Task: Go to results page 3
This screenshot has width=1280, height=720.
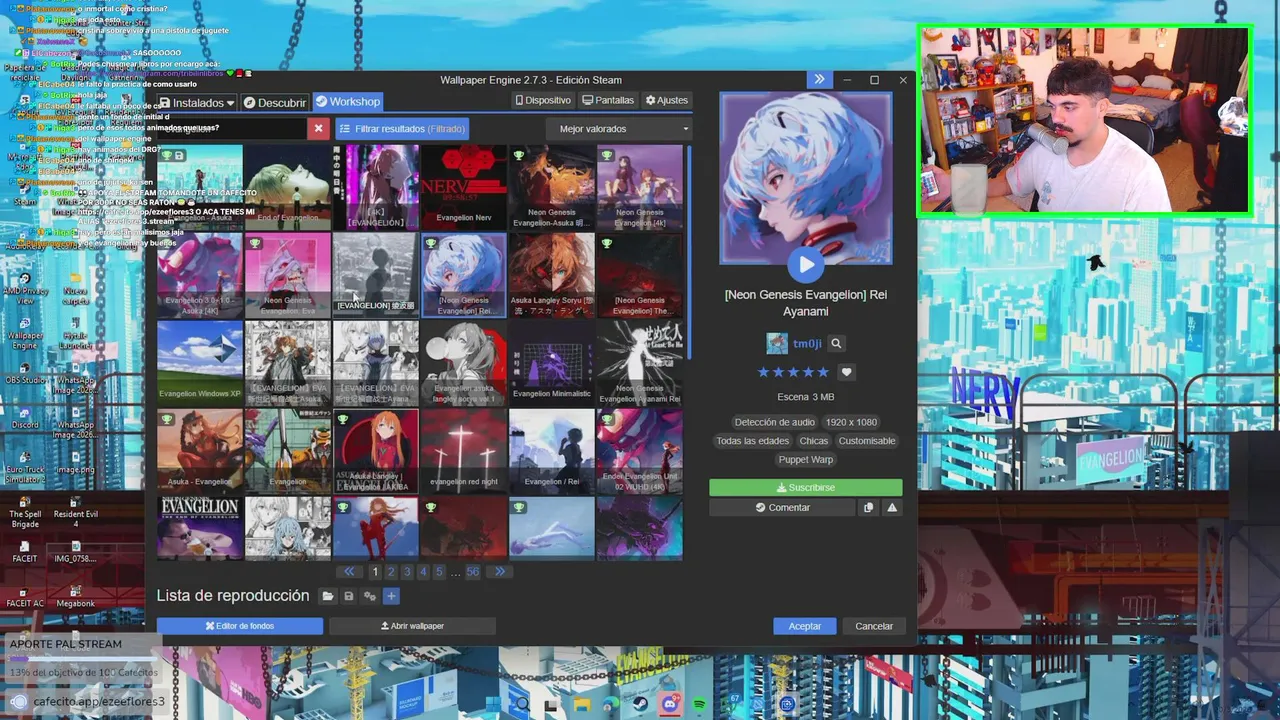Action: pyautogui.click(x=407, y=572)
